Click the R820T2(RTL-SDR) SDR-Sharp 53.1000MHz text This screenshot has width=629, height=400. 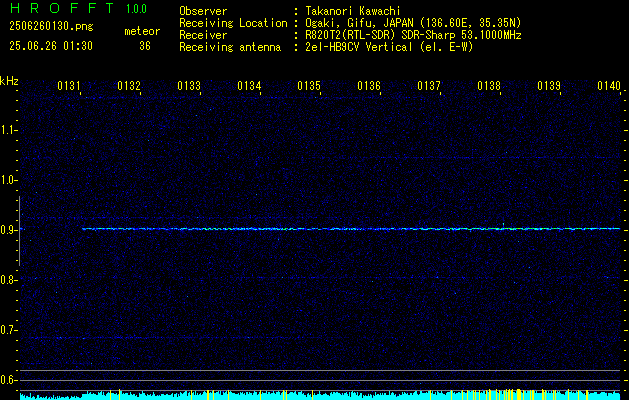coord(414,35)
